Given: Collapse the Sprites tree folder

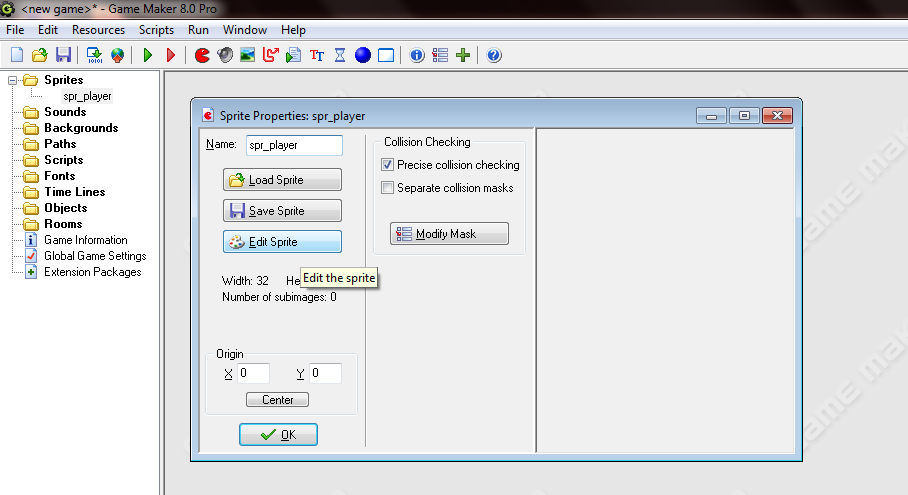Looking at the screenshot, I should pyautogui.click(x=12, y=80).
